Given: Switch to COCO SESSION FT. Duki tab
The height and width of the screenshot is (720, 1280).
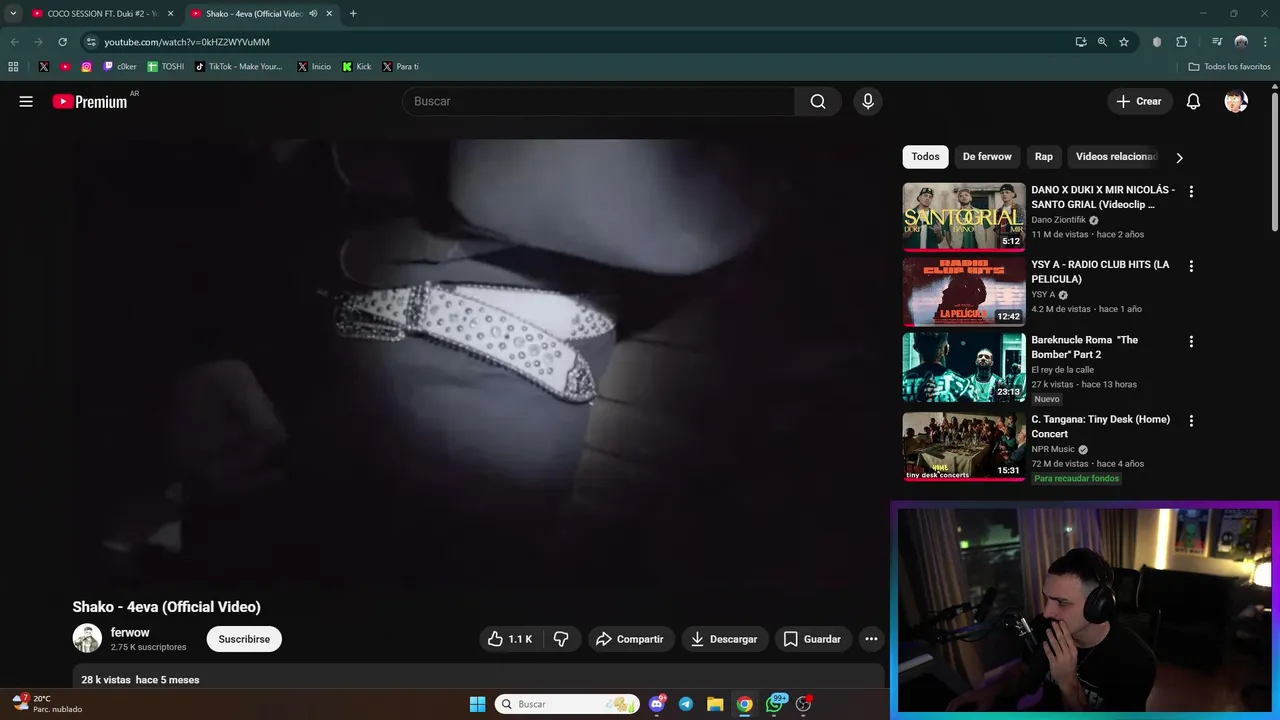Looking at the screenshot, I should click(x=102, y=14).
